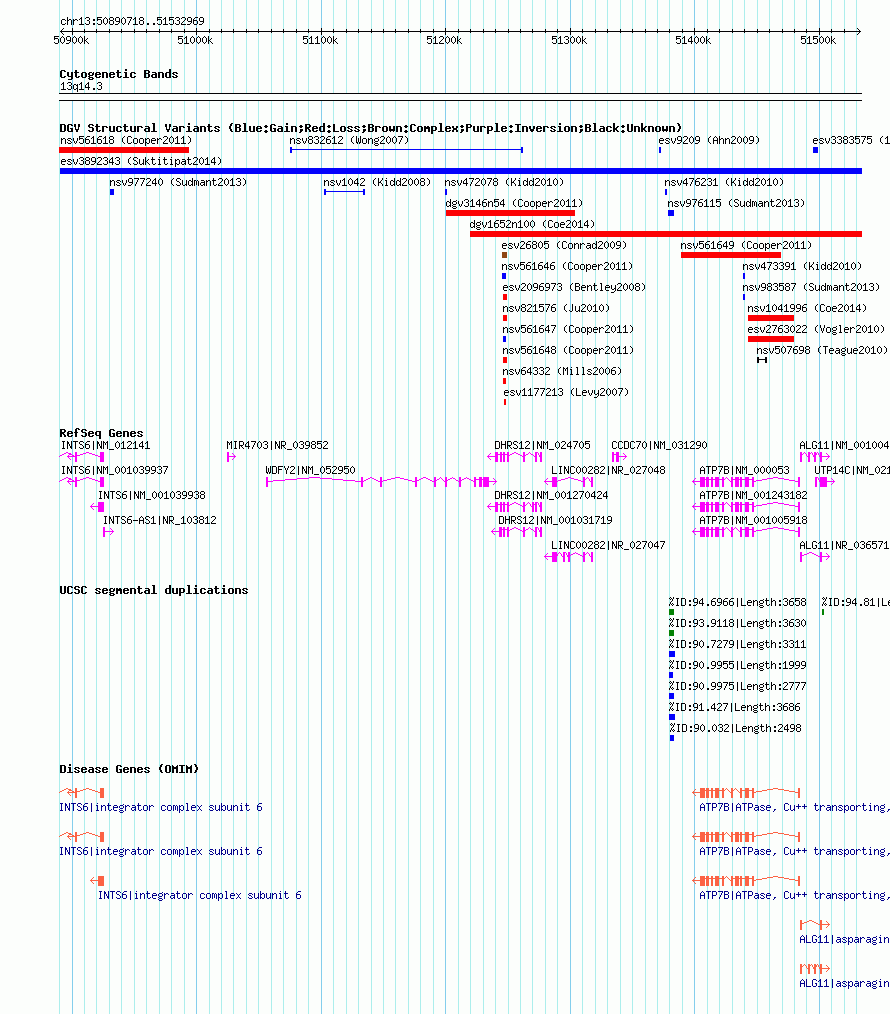Open segmental duplication %ID:94.6966 Length:3658
Screen dimensions: 890x1014
[x=737, y=602]
